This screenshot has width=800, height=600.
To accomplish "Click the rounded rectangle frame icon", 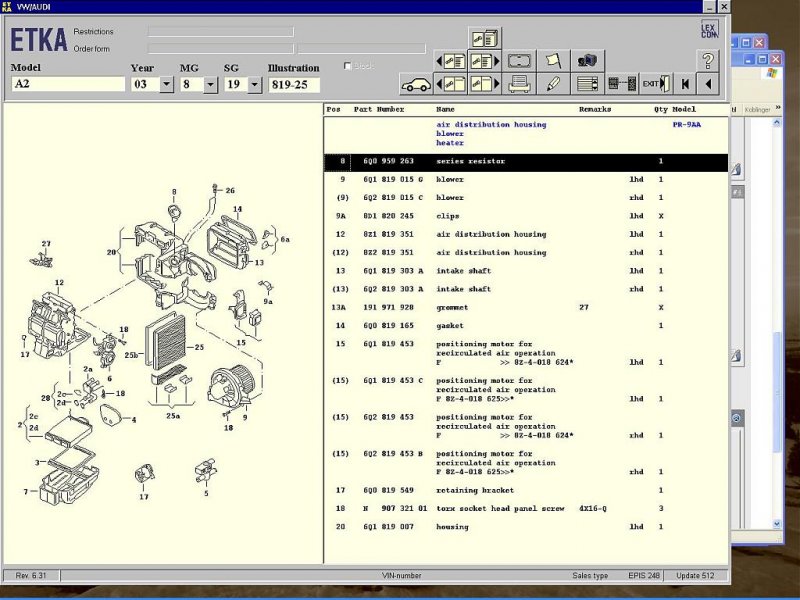I will tap(517, 60).
